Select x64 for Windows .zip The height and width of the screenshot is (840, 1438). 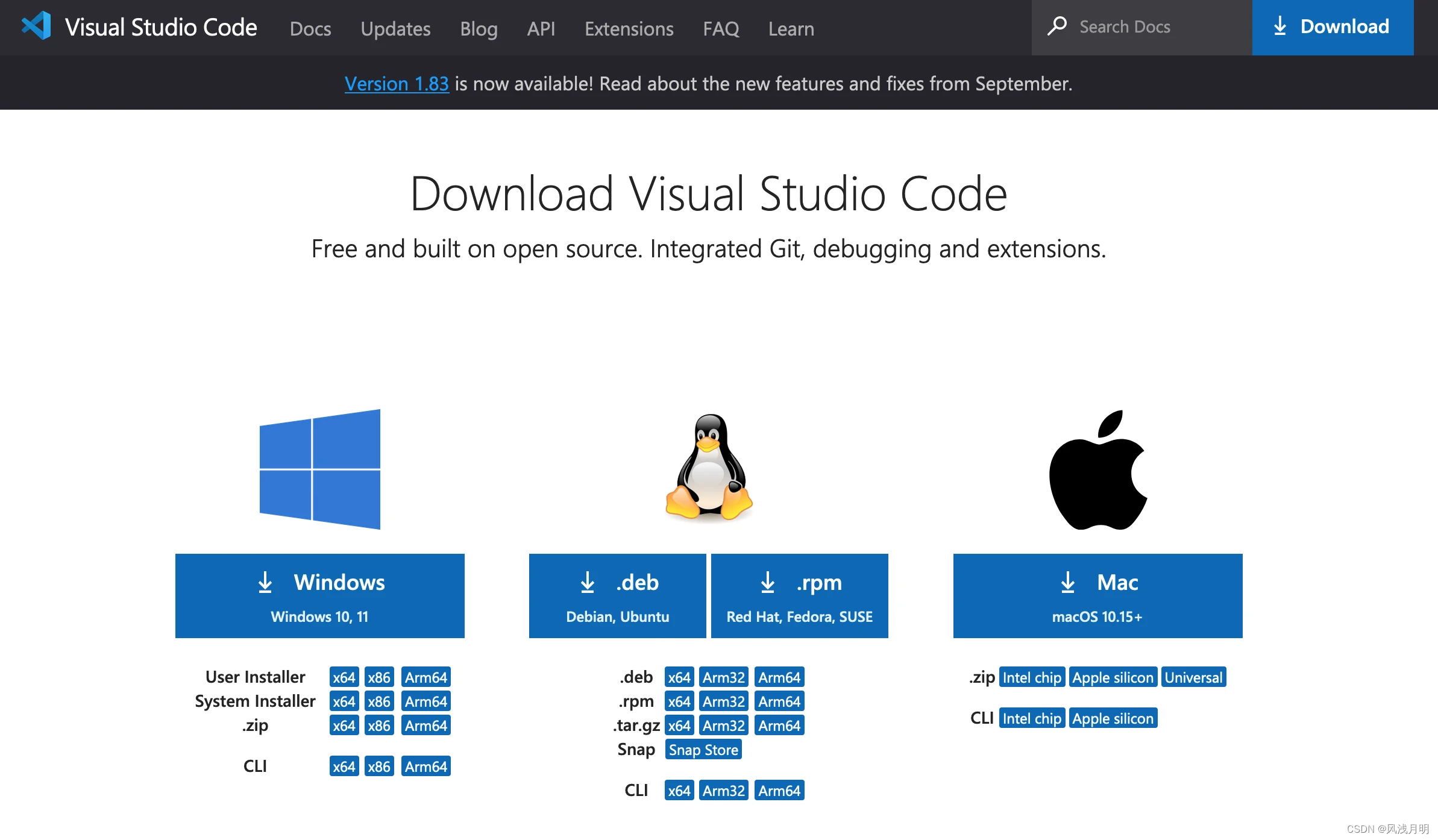click(x=344, y=726)
